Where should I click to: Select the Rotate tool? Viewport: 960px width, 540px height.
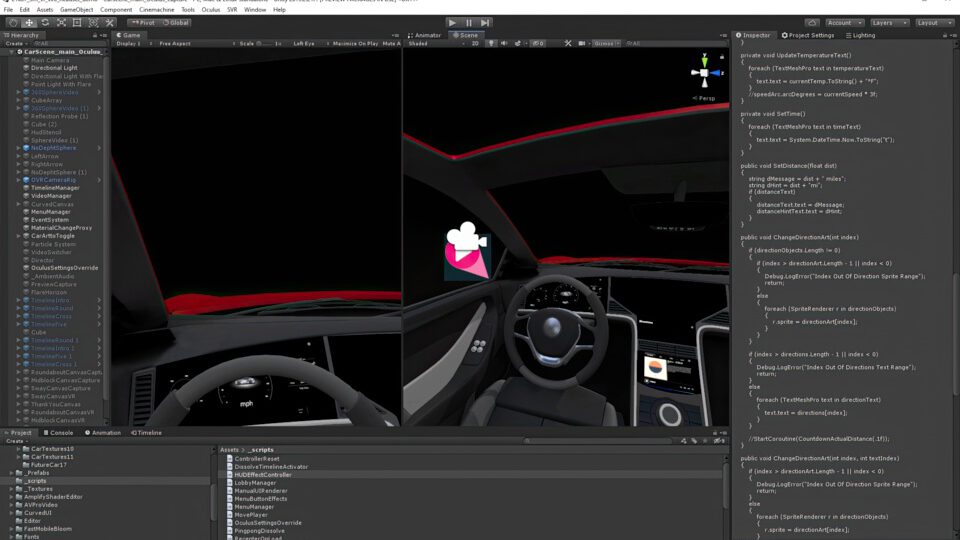[45, 23]
